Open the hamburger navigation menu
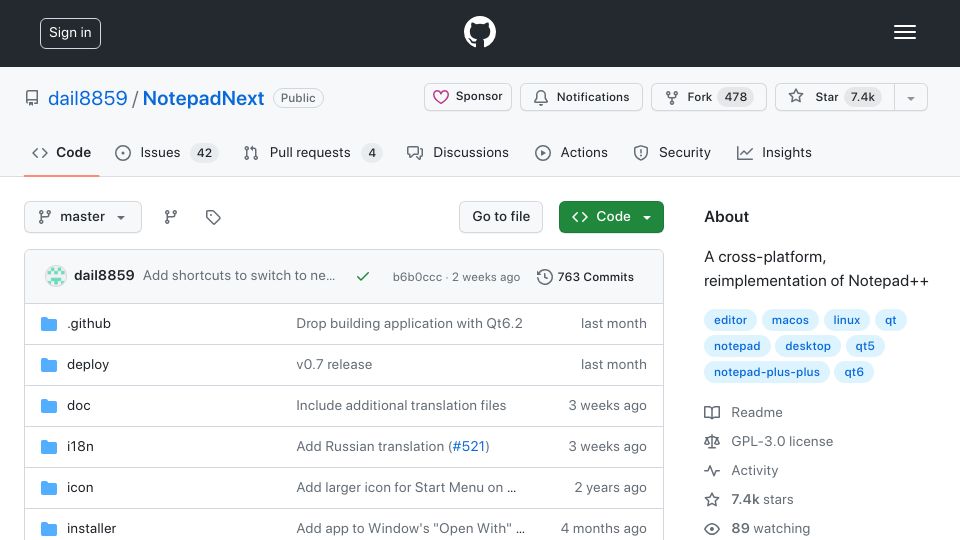This screenshot has width=960, height=540. (x=904, y=32)
